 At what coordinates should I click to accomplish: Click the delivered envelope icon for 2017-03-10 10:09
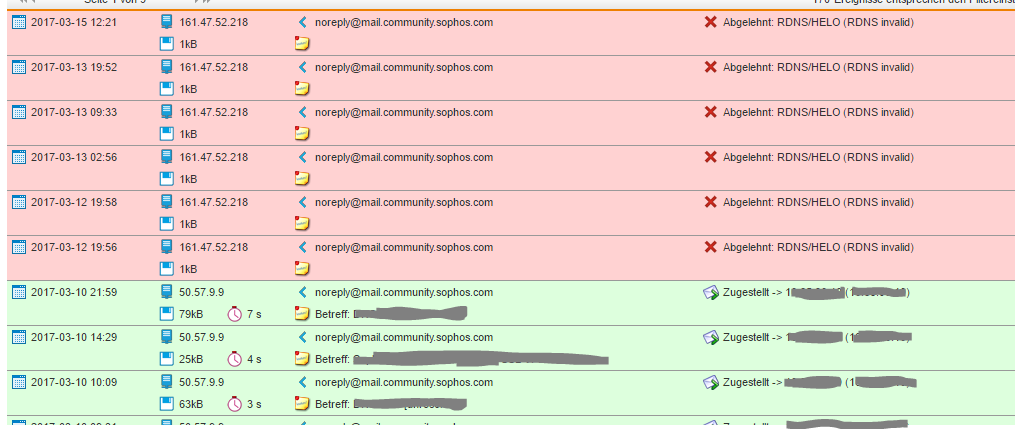pyautogui.click(x=711, y=382)
